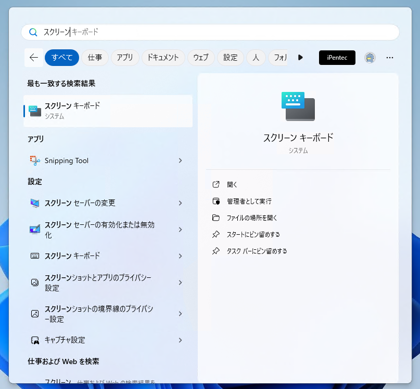Go back with the left arrow button
Image resolution: width=420 pixels, height=389 pixels.
pos(34,58)
